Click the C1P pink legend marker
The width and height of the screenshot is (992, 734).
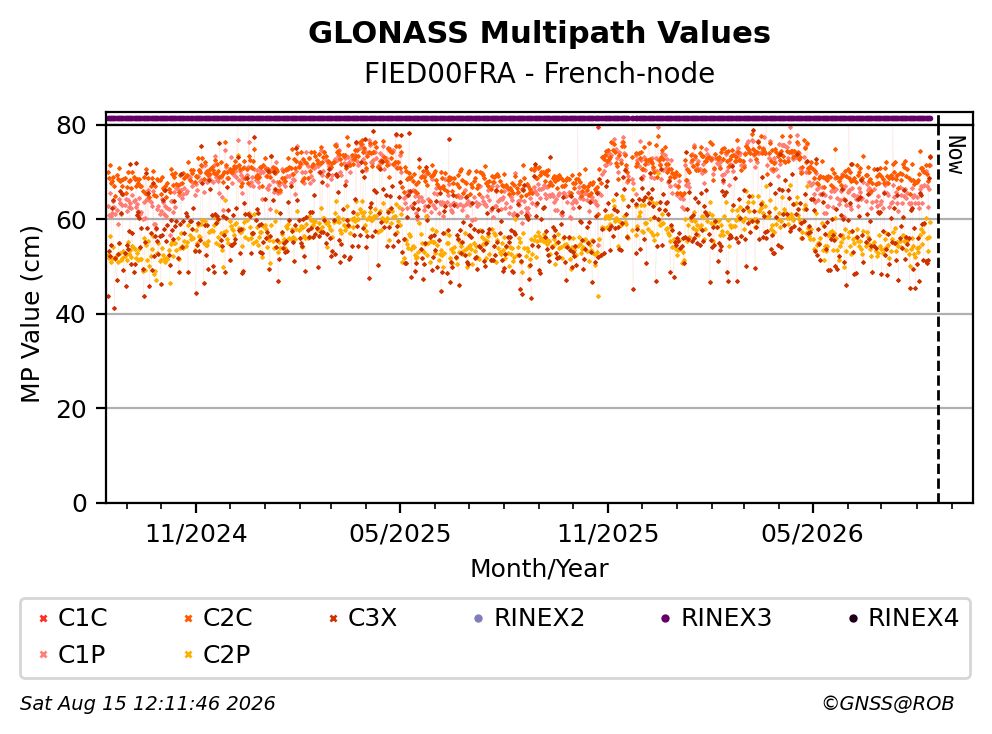coord(44,655)
